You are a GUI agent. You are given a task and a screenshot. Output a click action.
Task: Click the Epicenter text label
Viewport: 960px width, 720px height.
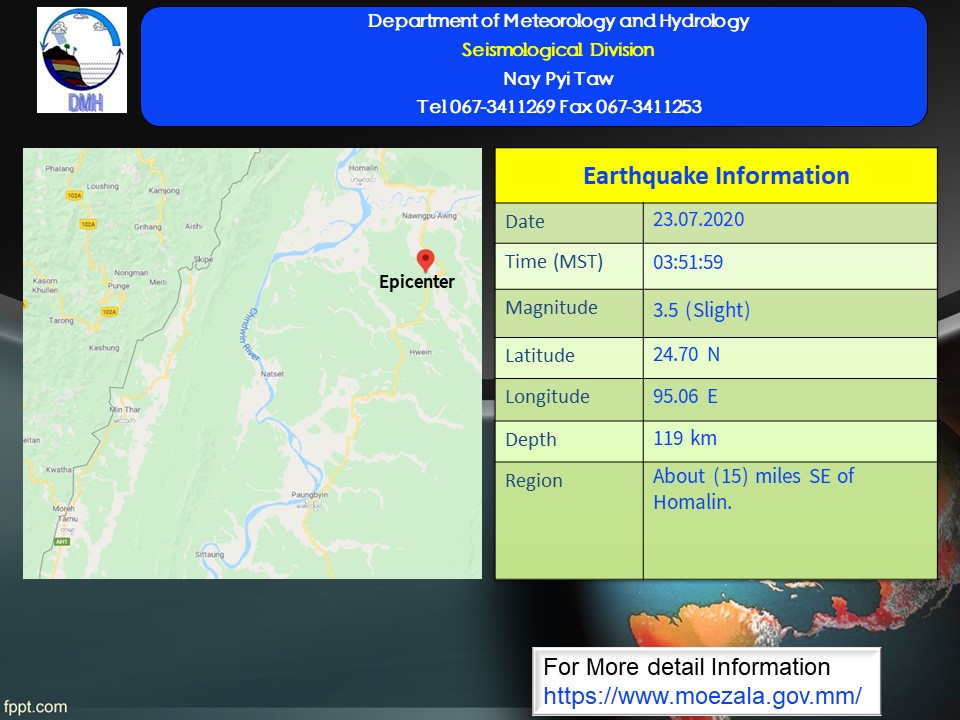(x=416, y=283)
